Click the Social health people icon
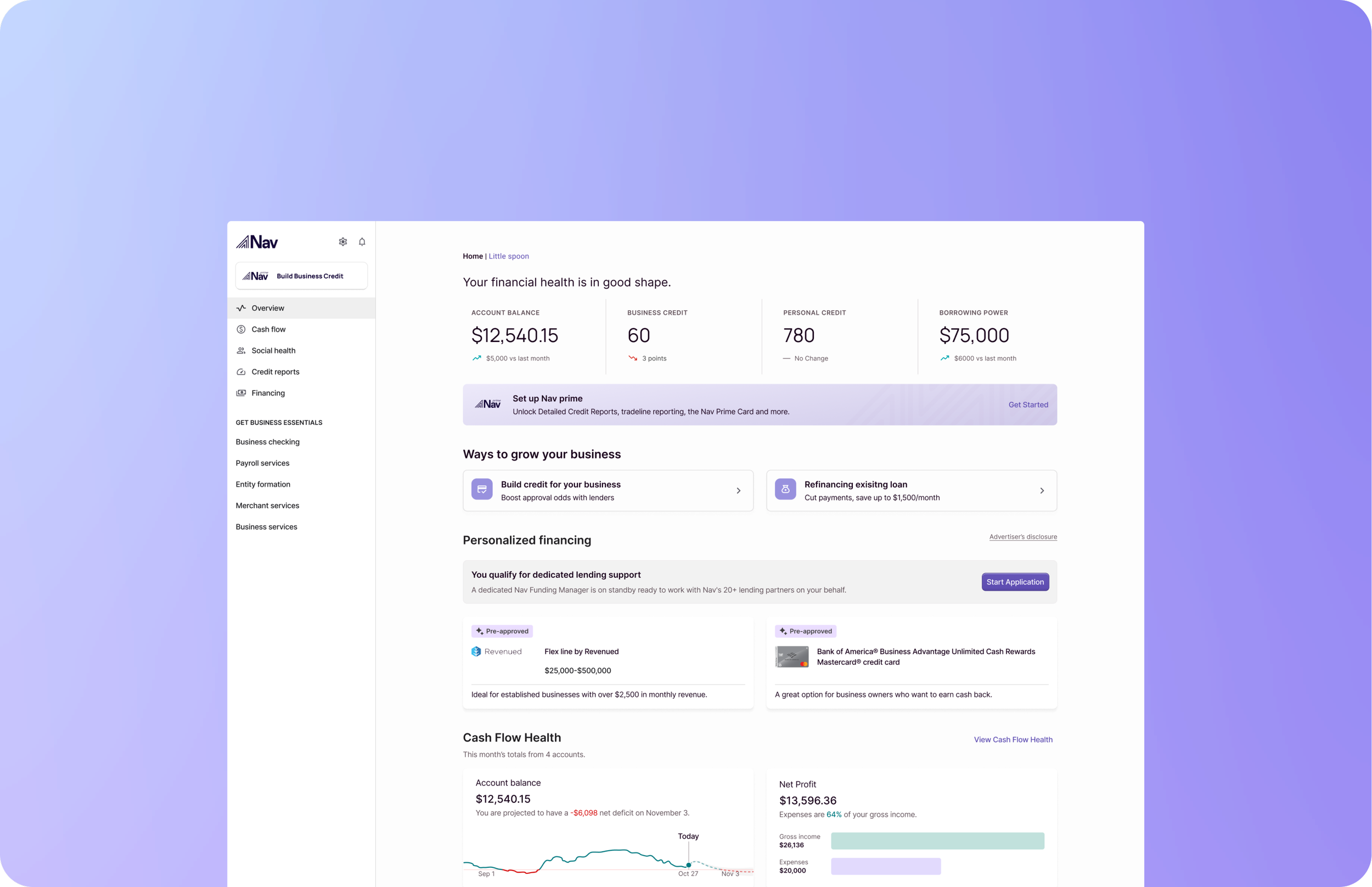This screenshot has width=1372, height=887. (x=241, y=351)
